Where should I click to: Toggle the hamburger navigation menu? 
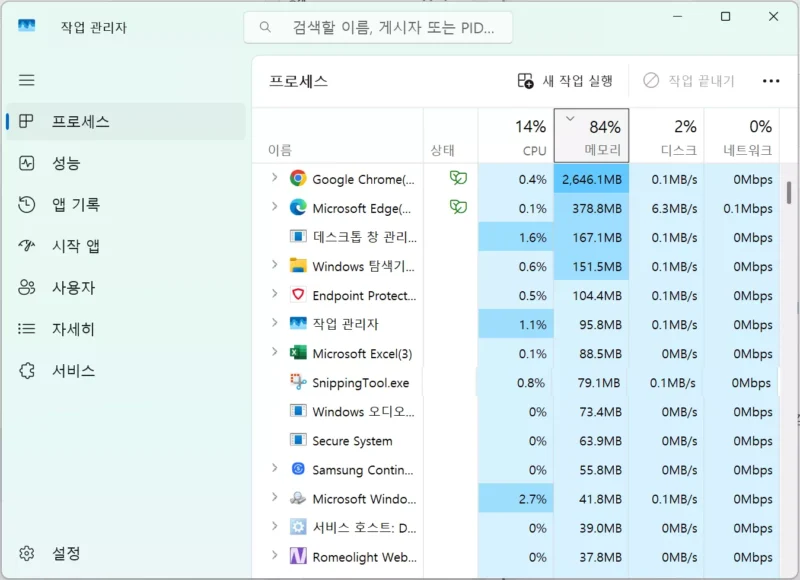27,80
